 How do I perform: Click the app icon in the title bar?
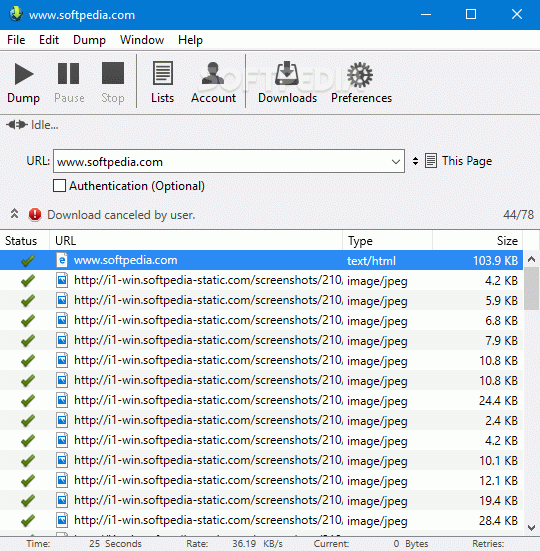(16, 14)
